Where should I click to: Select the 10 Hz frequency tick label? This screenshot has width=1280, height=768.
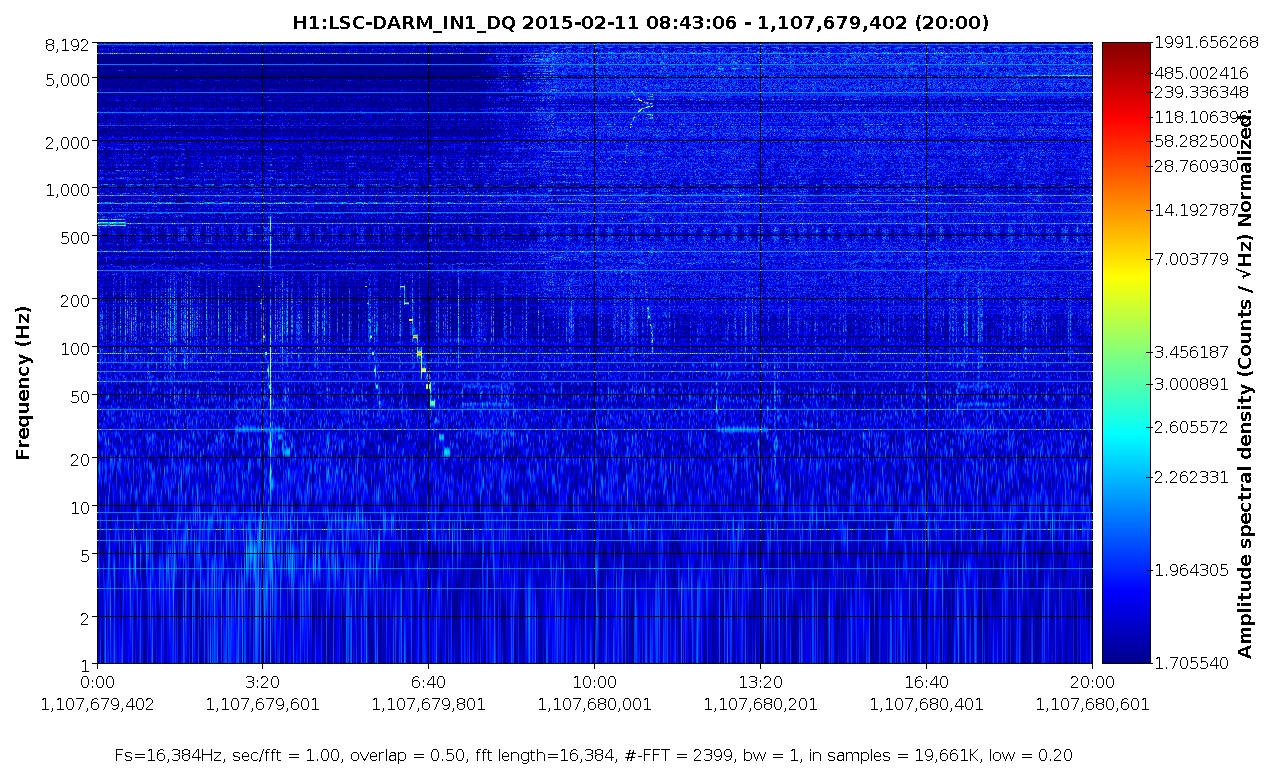point(81,507)
